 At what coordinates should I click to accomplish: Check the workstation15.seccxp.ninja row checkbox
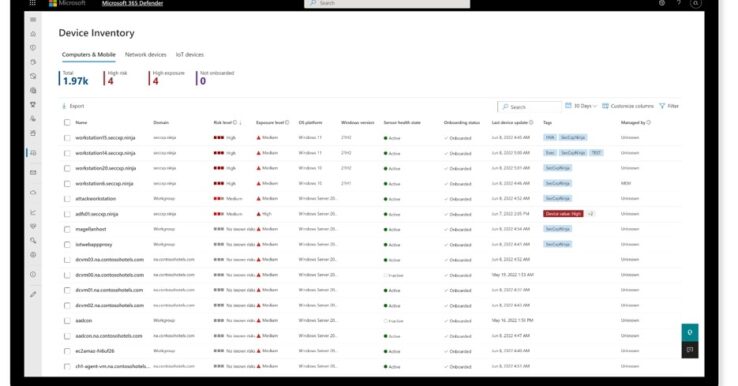pyautogui.click(x=67, y=138)
